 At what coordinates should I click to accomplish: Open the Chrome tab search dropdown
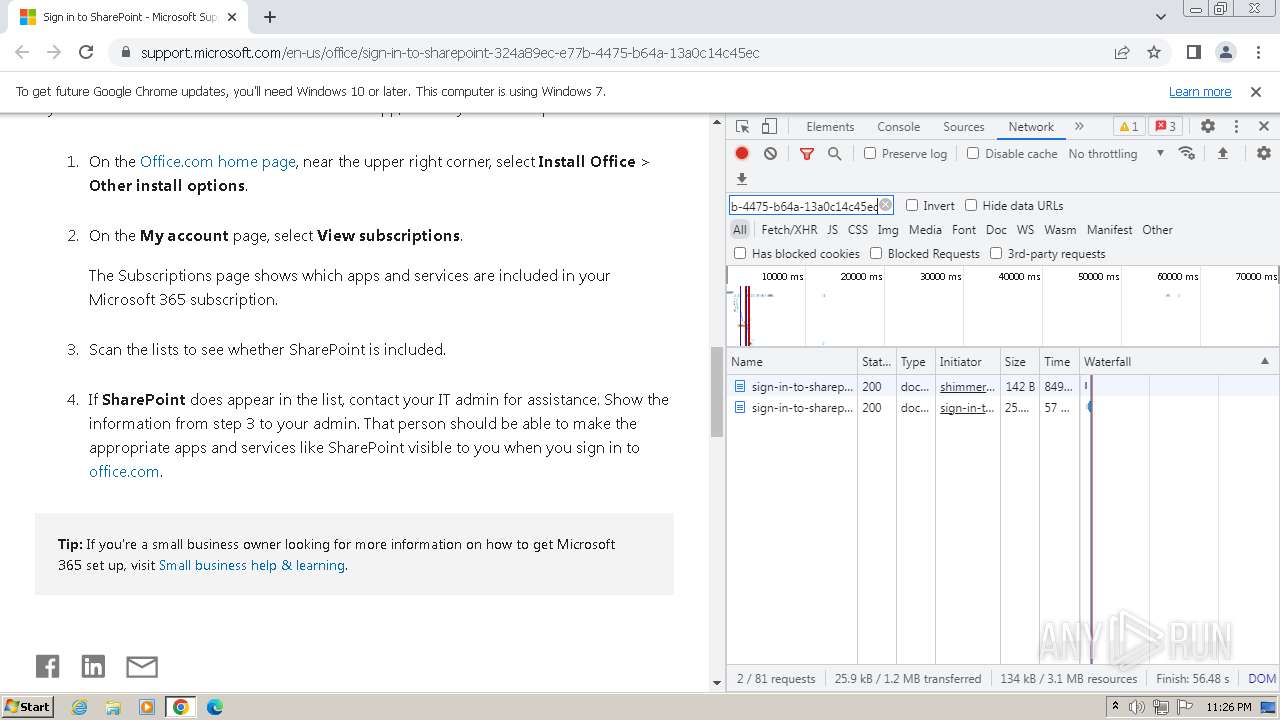click(1161, 17)
